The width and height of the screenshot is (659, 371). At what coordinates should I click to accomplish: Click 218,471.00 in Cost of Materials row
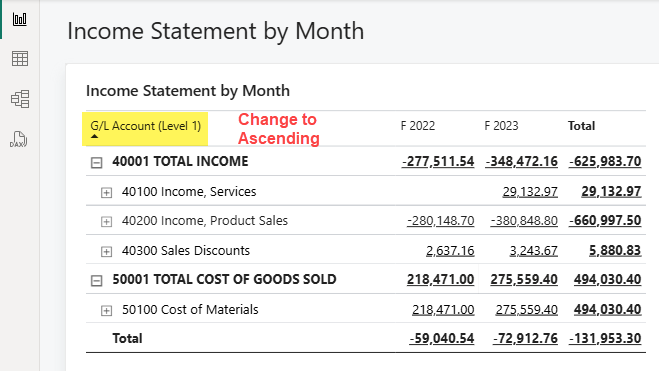click(x=443, y=310)
